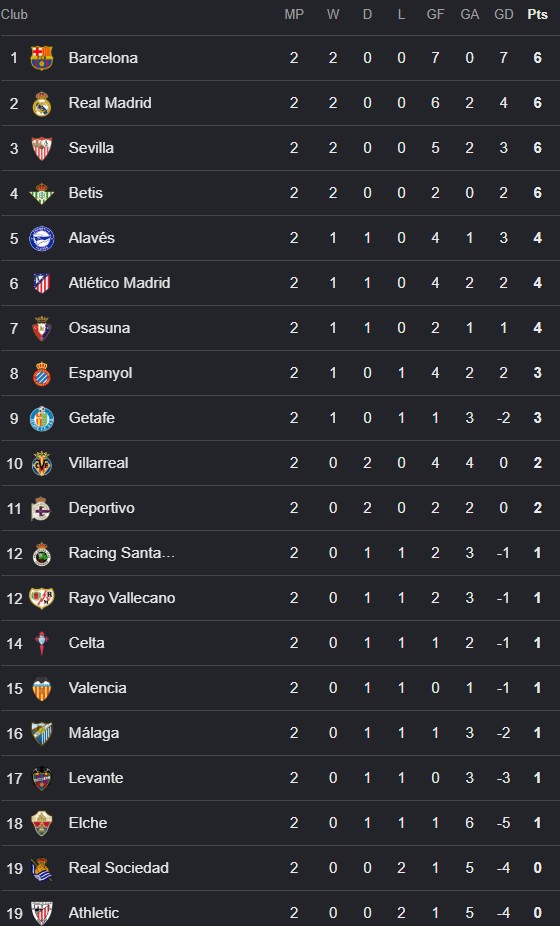Click the Real Madrid crest icon
Image resolution: width=560 pixels, height=926 pixels.
pos(41,103)
